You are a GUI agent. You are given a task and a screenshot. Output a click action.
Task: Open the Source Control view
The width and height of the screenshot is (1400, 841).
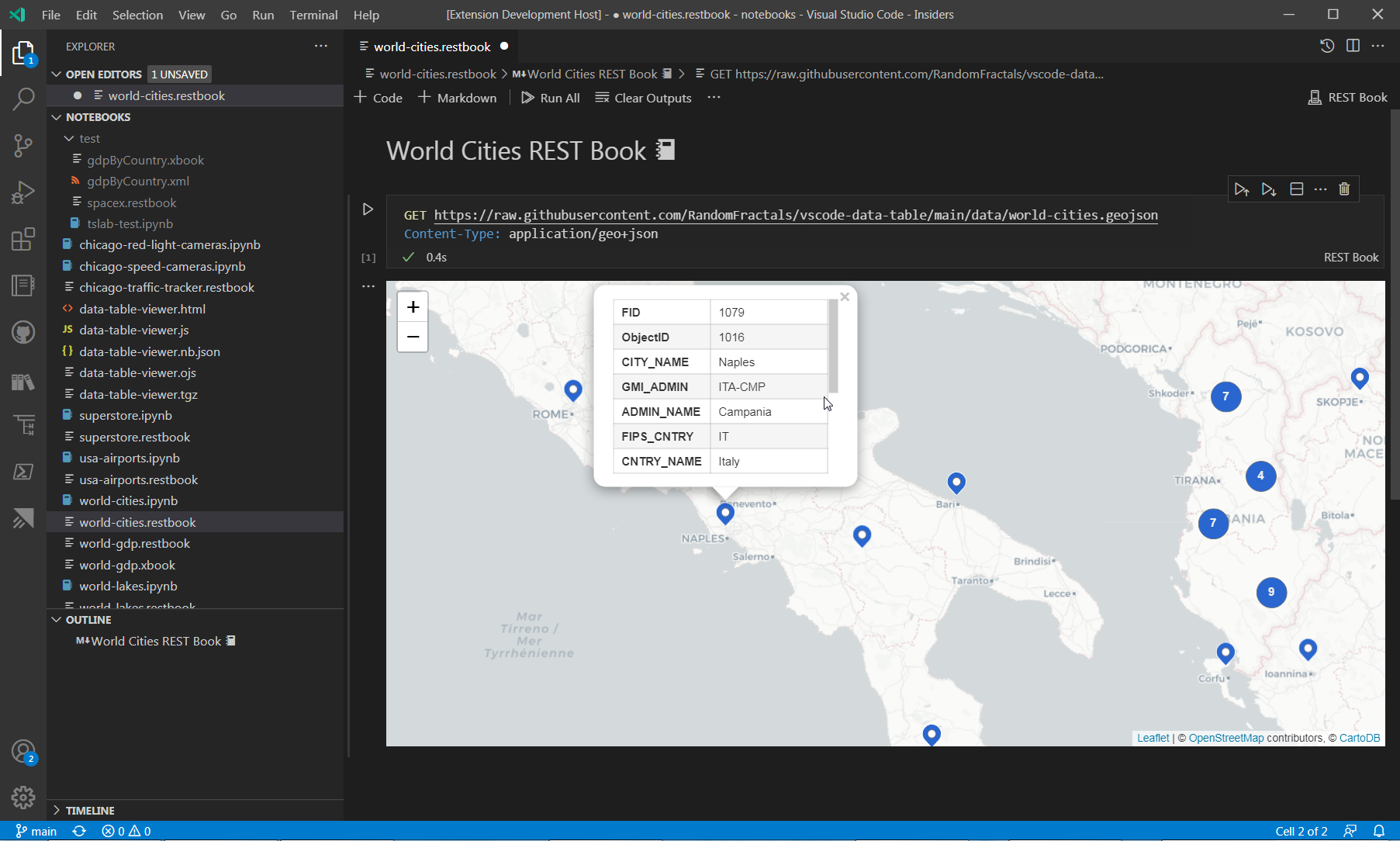[23, 146]
